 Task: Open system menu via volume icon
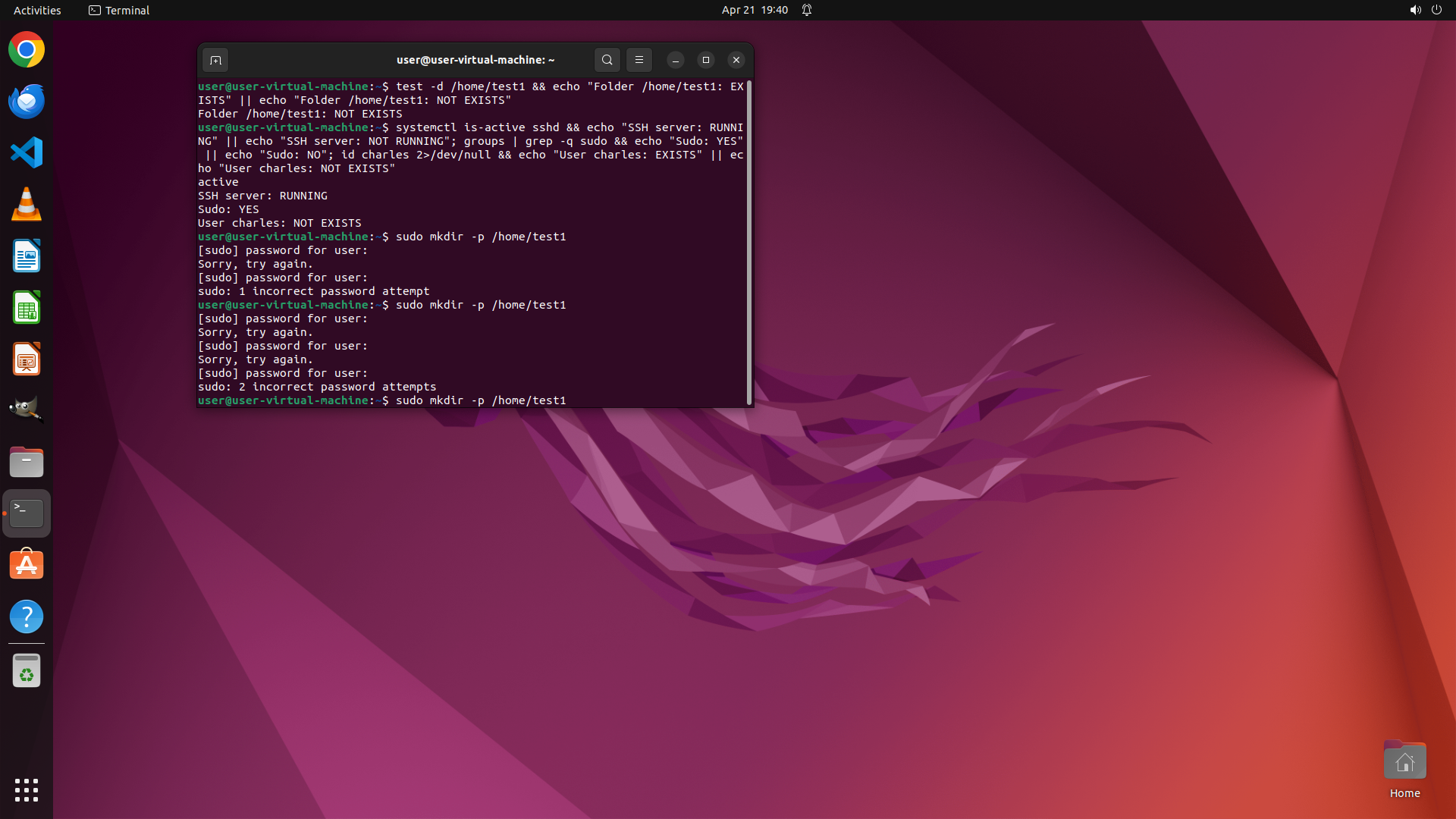pos(1415,10)
